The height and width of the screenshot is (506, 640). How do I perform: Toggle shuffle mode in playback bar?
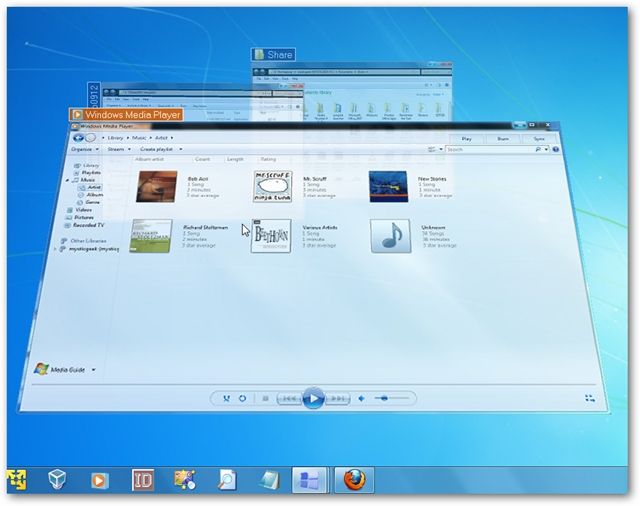tap(226, 398)
